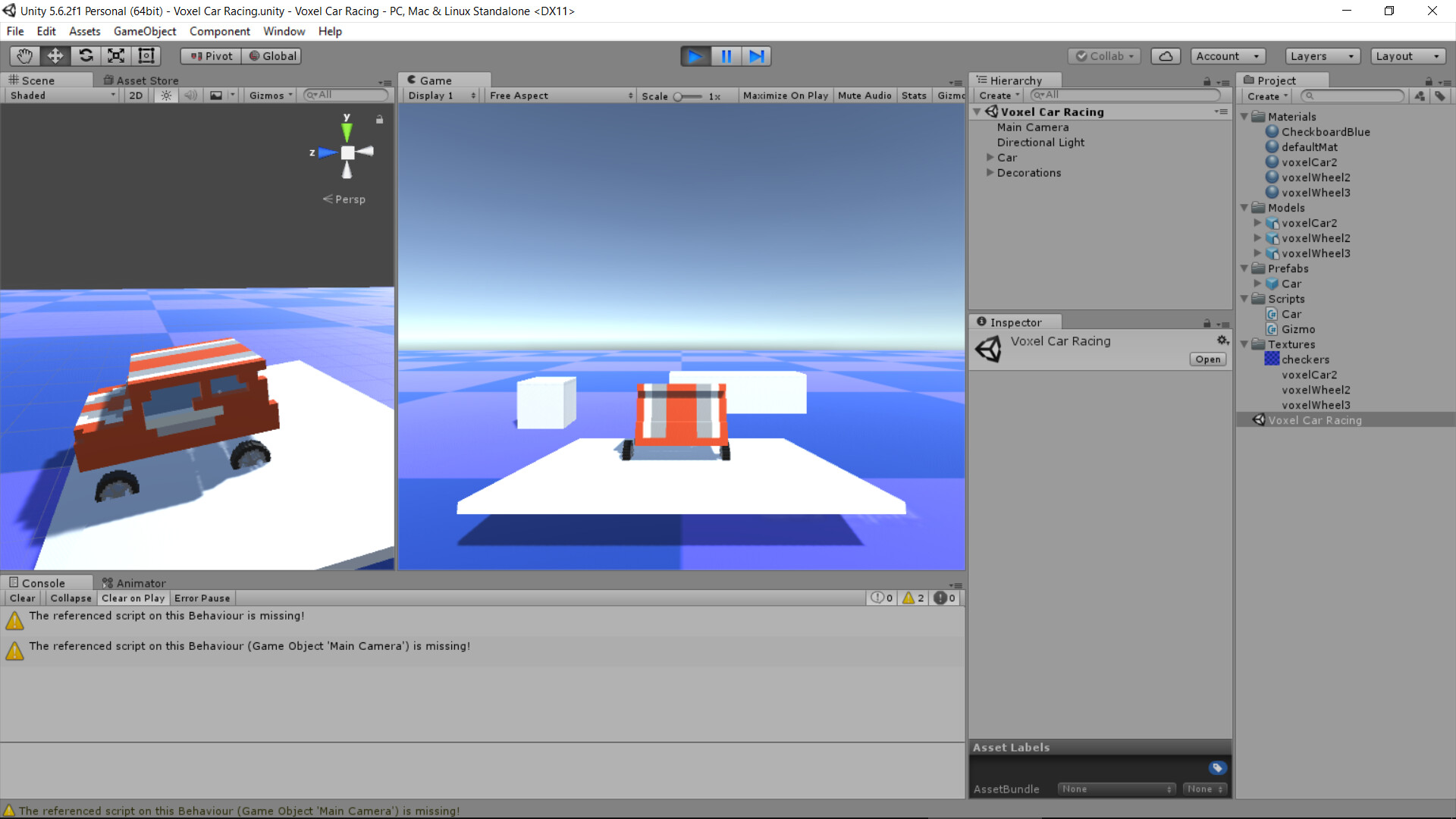The image size is (1456, 819).
Task: Toggle scene lighting in Scene view
Action: [x=165, y=95]
